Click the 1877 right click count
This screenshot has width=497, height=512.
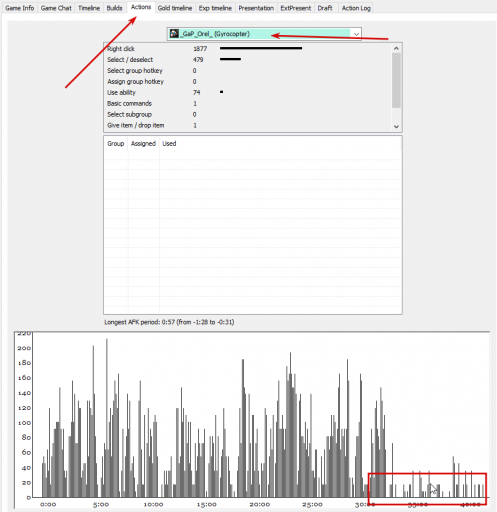(200, 49)
